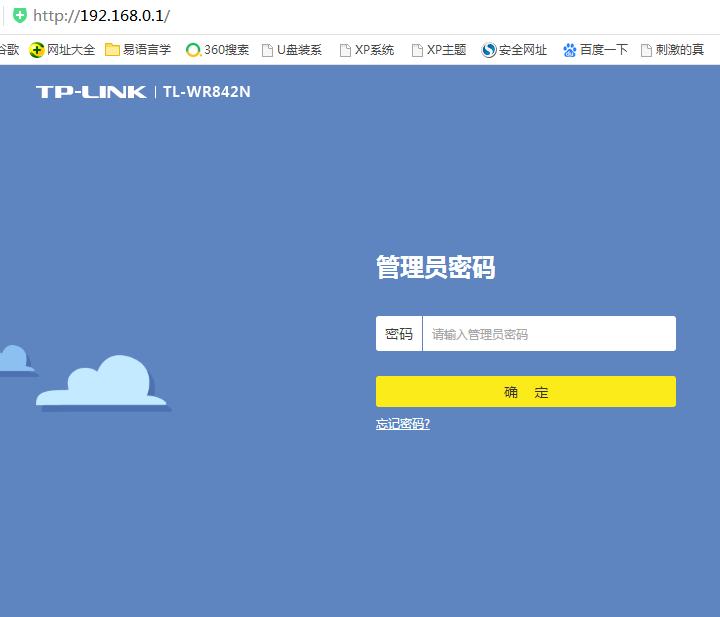
Task: Open the 安全网址 bookmark
Action: click(514, 50)
